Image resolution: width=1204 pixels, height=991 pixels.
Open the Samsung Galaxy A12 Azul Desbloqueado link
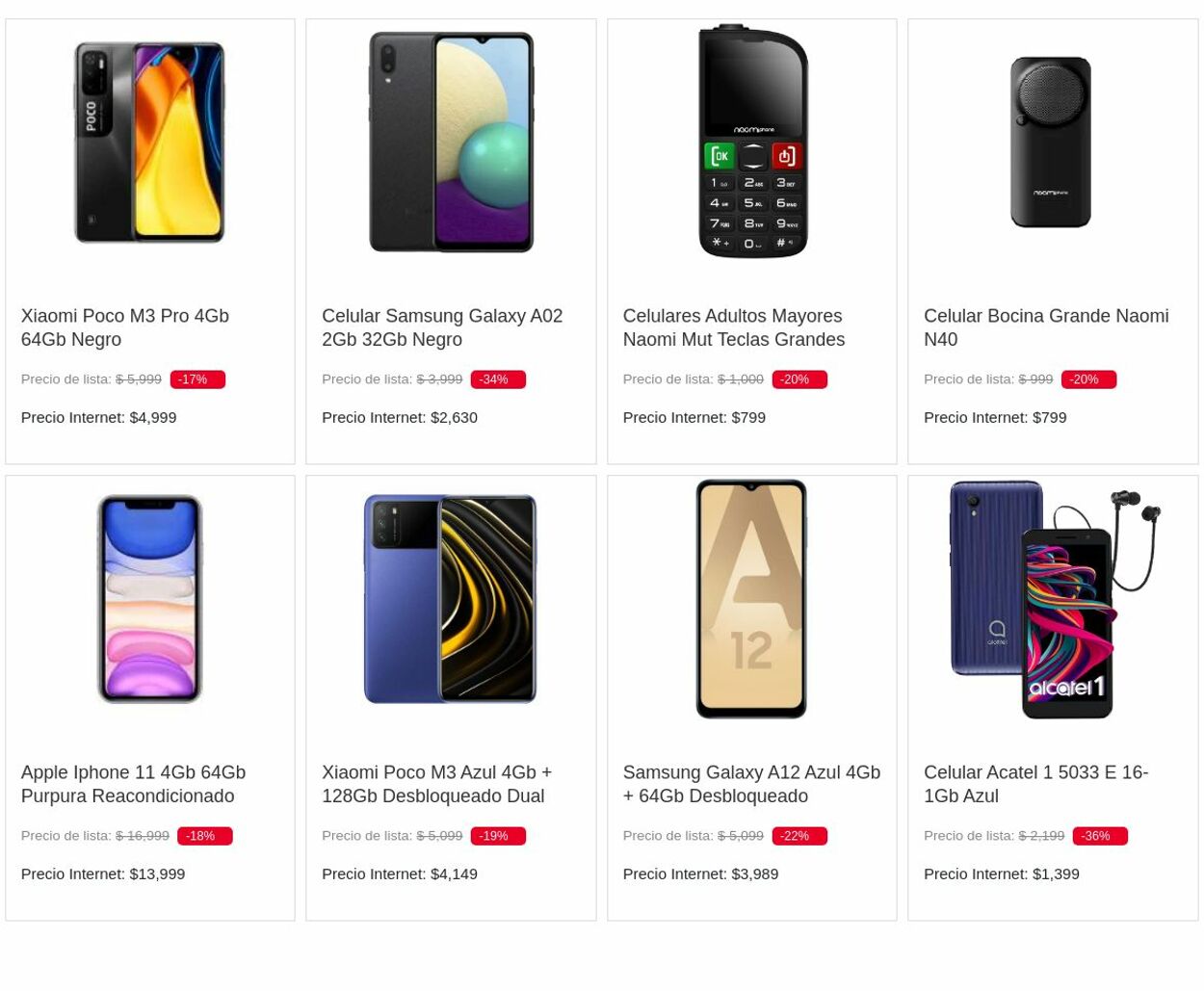click(751, 784)
